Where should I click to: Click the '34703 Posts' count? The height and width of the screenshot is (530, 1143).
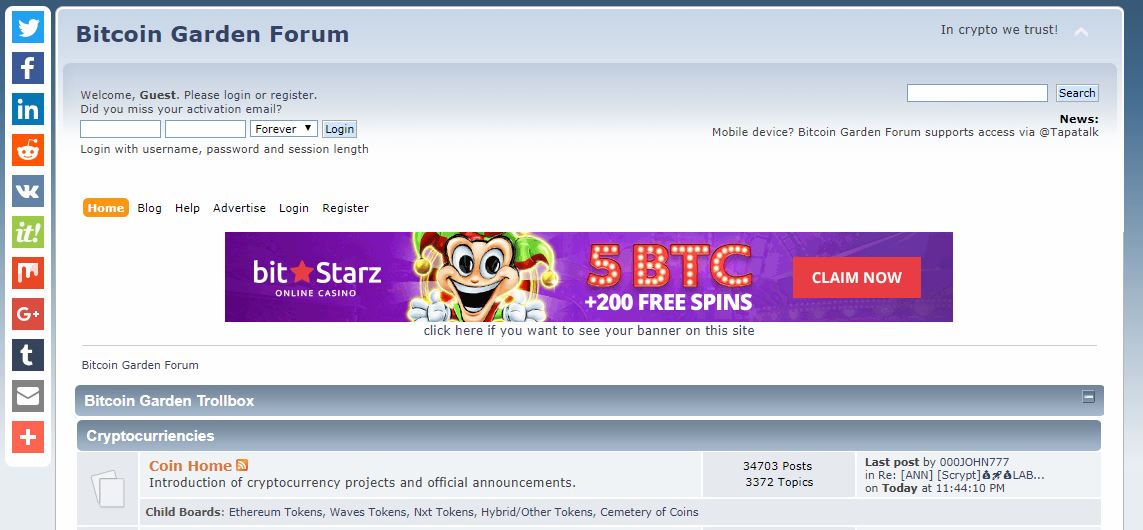pos(777,466)
